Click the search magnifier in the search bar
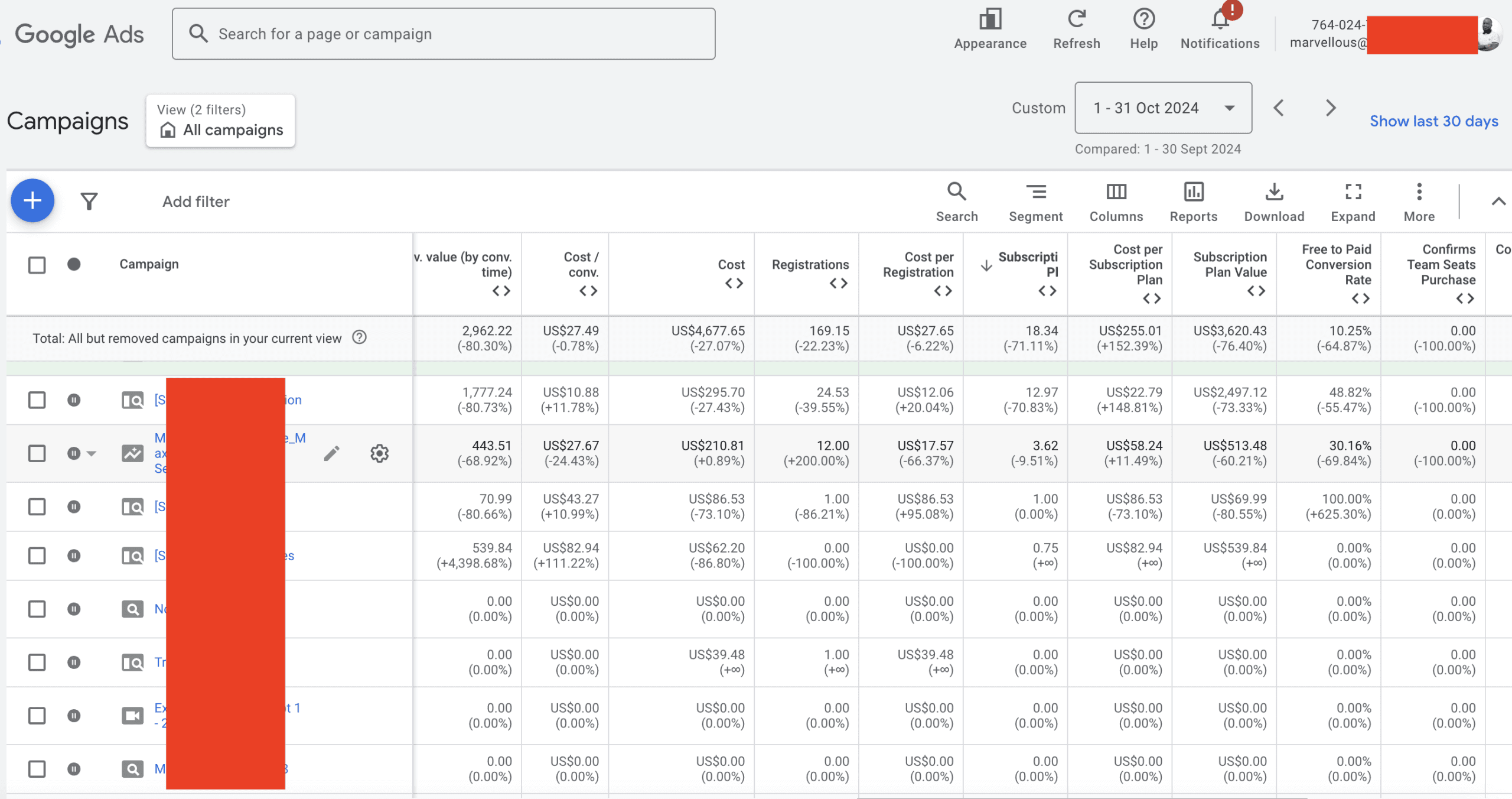This screenshot has width=1512, height=799. click(198, 34)
